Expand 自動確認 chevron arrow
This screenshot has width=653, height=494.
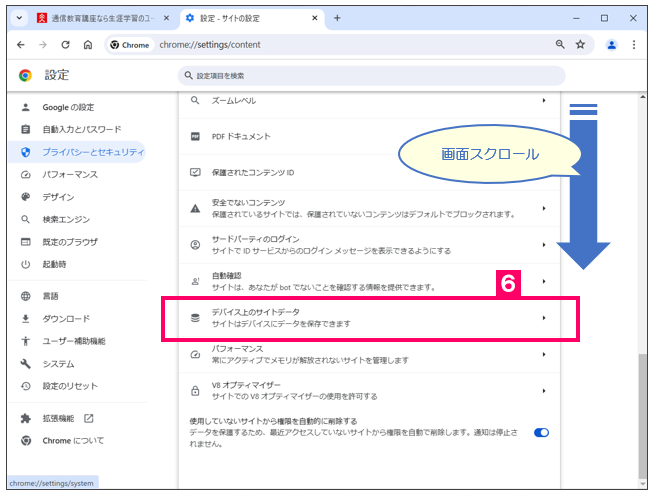pos(543,282)
